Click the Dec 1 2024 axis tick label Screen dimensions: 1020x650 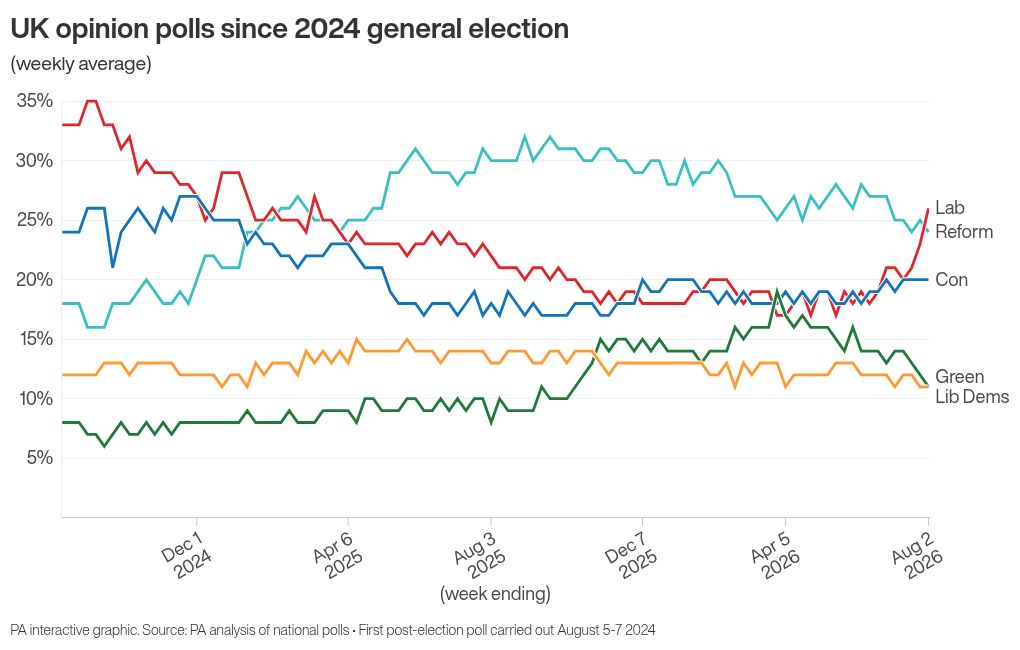coord(187,553)
